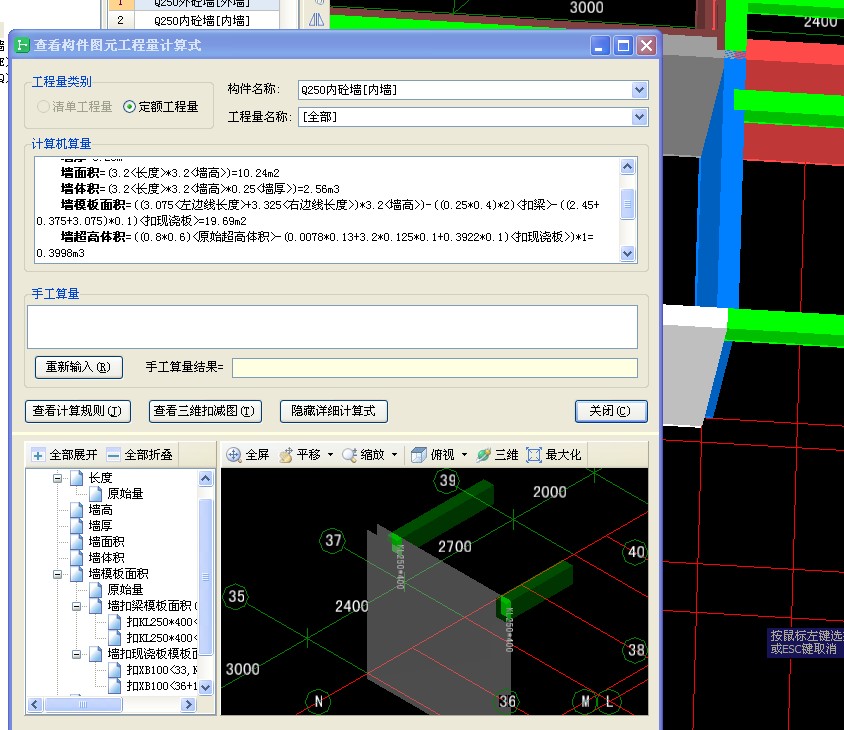This screenshot has height=730, width=844.
Task: Click 查看三维扣减图 button
Action: point(205,411)
